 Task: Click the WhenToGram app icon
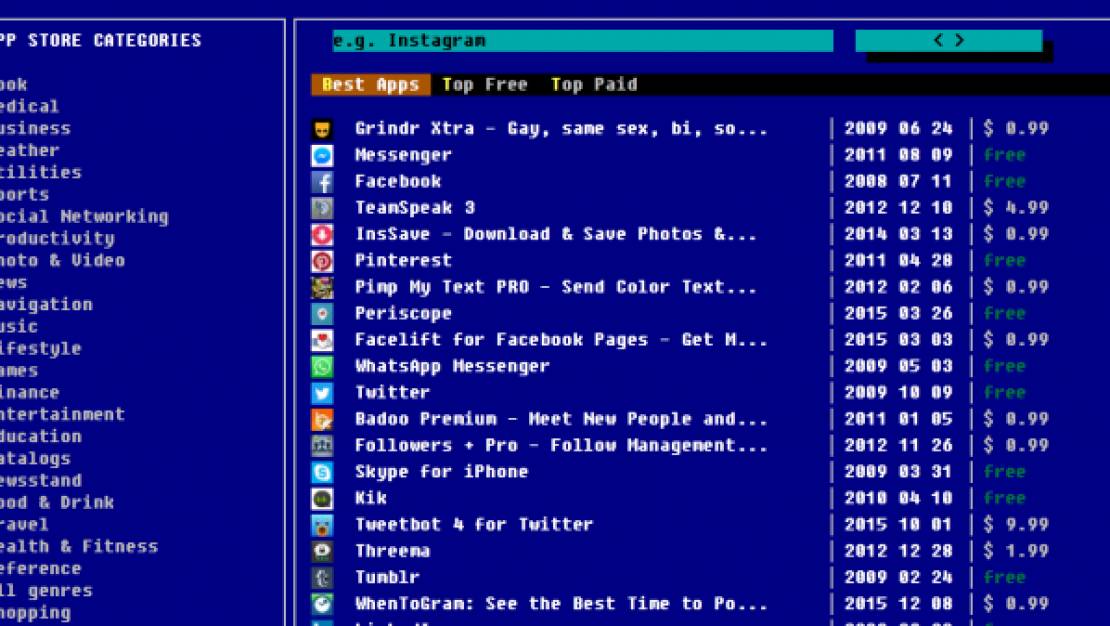[322, 605]
